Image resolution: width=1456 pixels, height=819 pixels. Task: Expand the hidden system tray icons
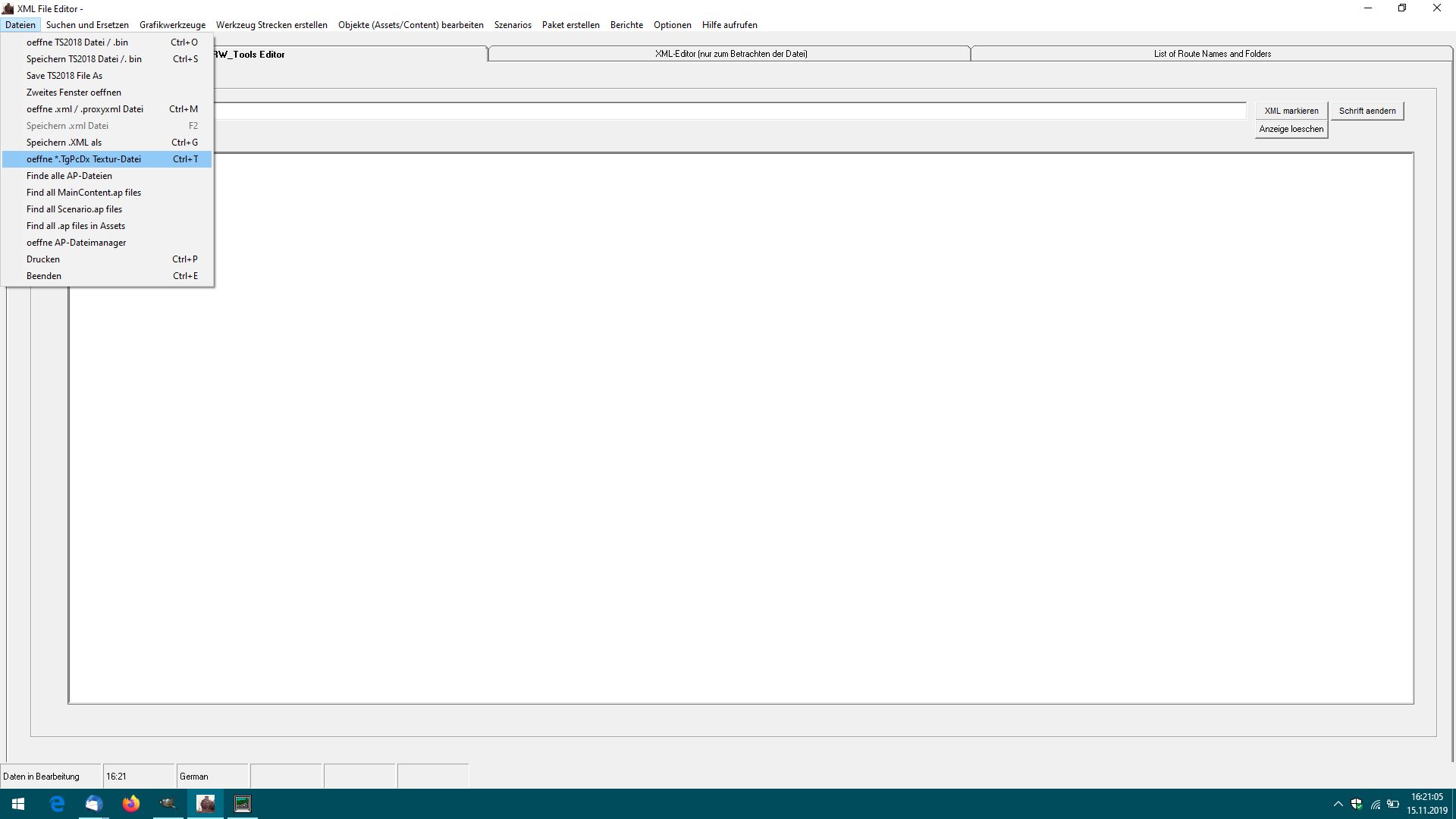tap(1338, 804)
